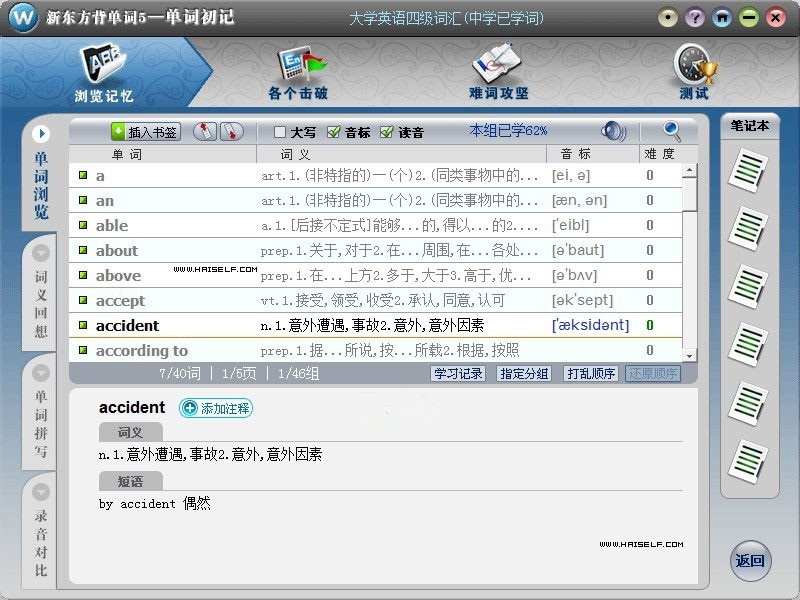Image resolution: width=800 pixels, height=600 pixels.
Task: Click the green marker beside 'able'
Action: [83, 225]
